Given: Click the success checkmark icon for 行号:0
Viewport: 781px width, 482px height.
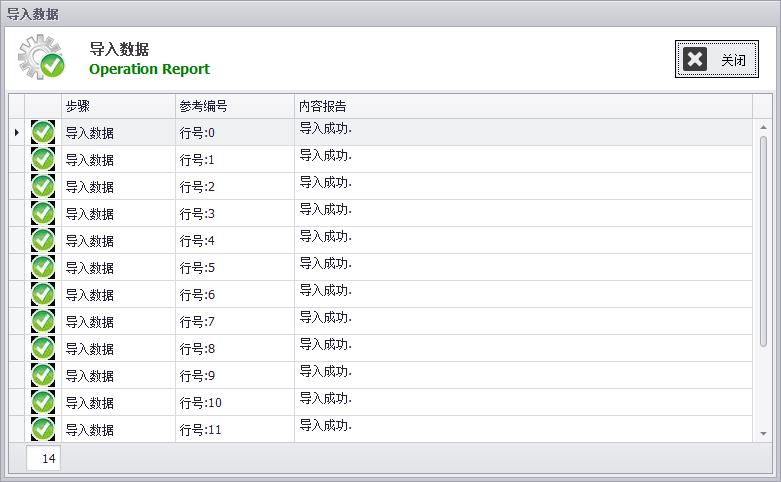Looking at the screenshot, I should click(x=42, y=132).
